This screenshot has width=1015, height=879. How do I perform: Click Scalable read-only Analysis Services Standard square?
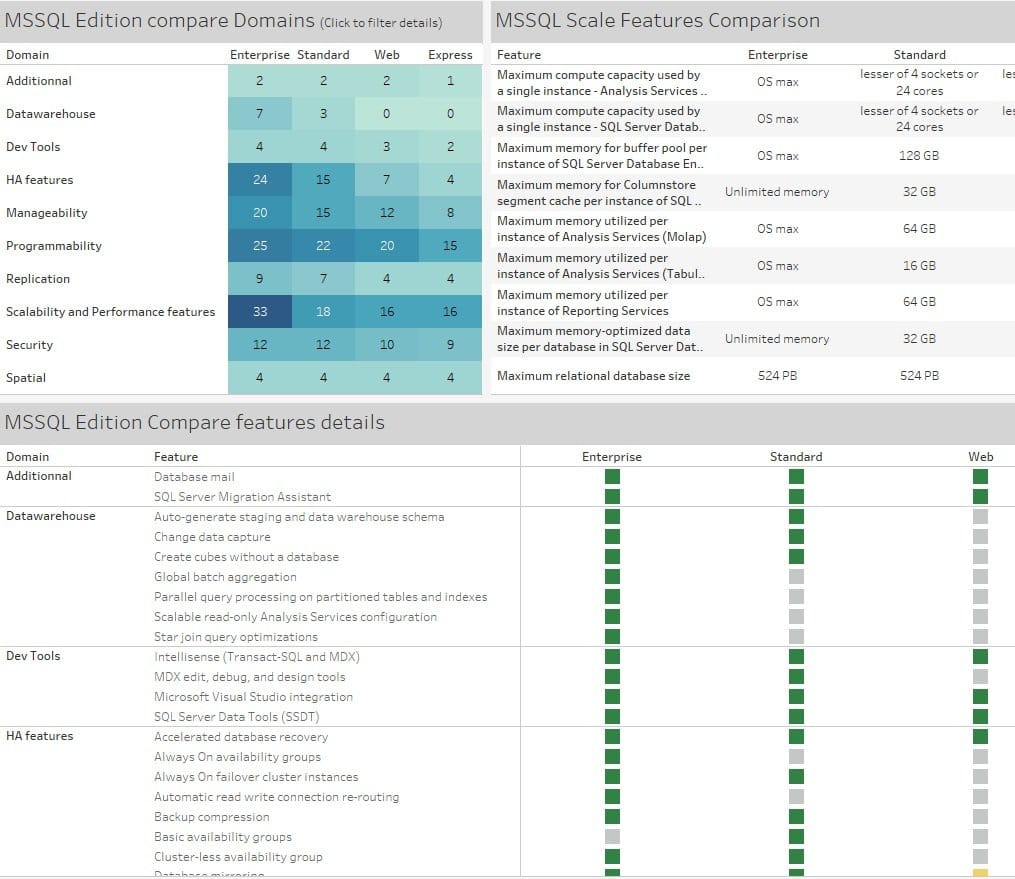coord(796,616)
